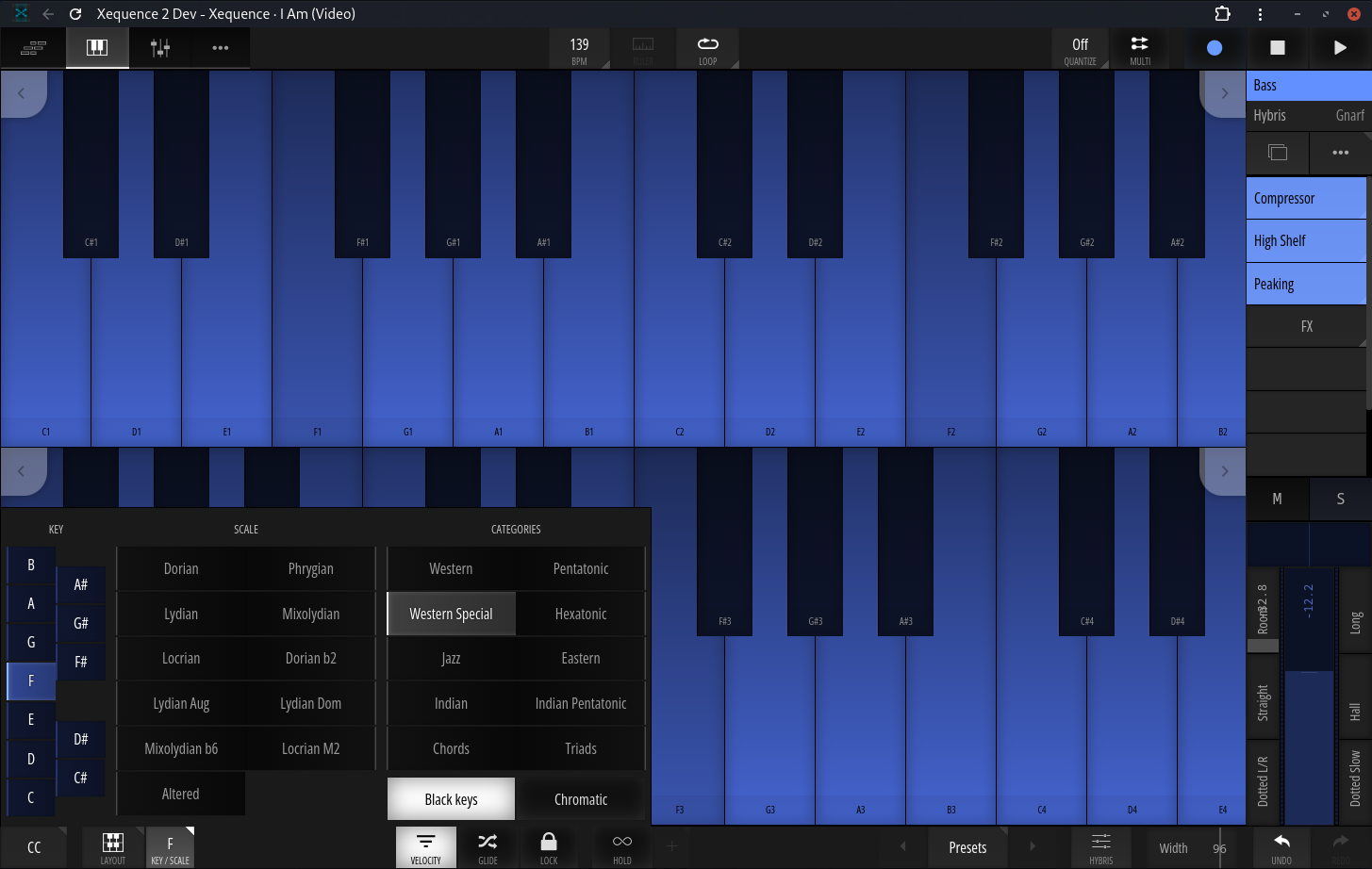Toggle the Key / Scale panel
Viewport: 1372px width, 869px height.
click(x=170, y=846)
